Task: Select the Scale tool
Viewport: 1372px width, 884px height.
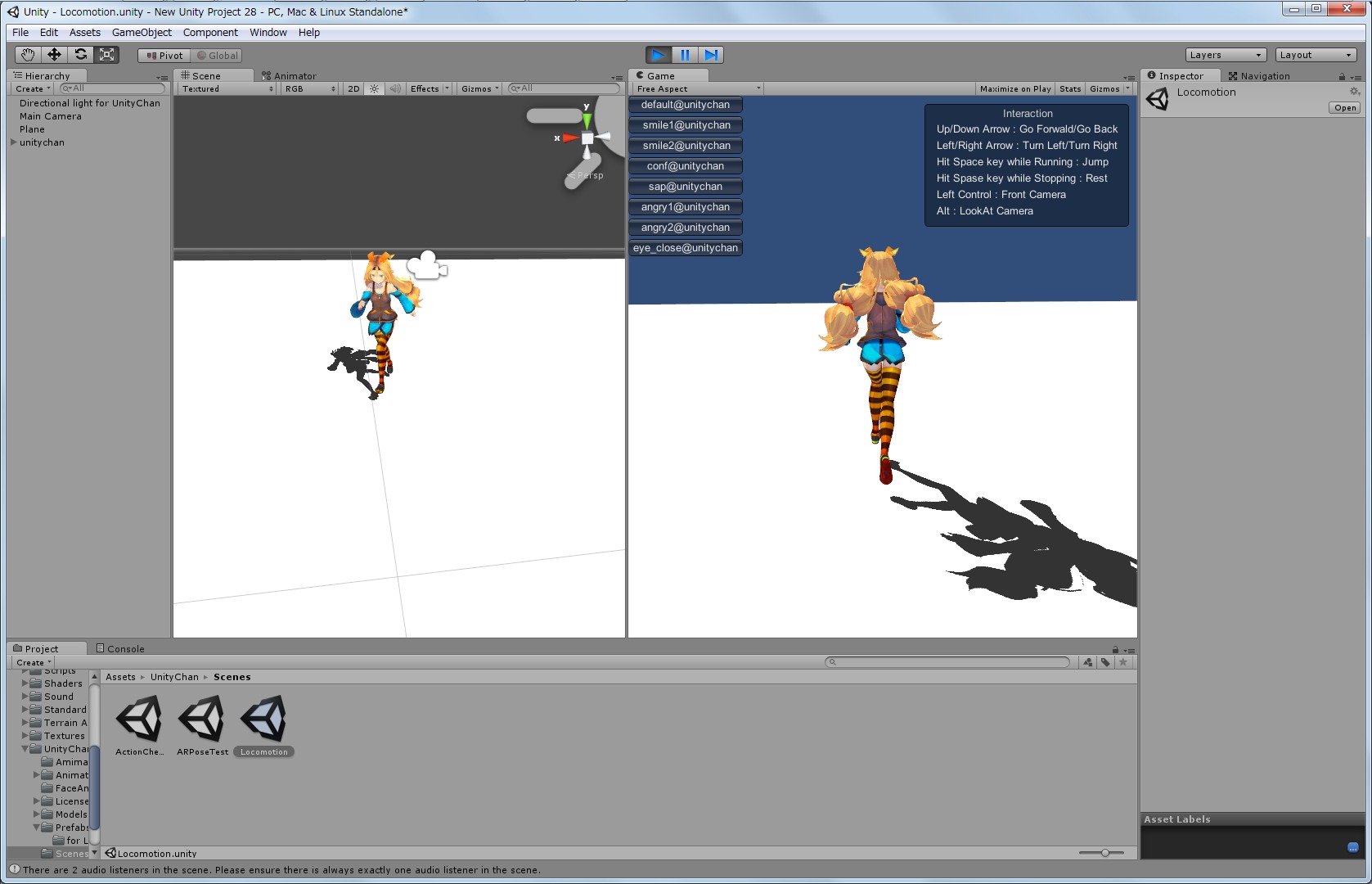Action: click(x=106, y=55)
